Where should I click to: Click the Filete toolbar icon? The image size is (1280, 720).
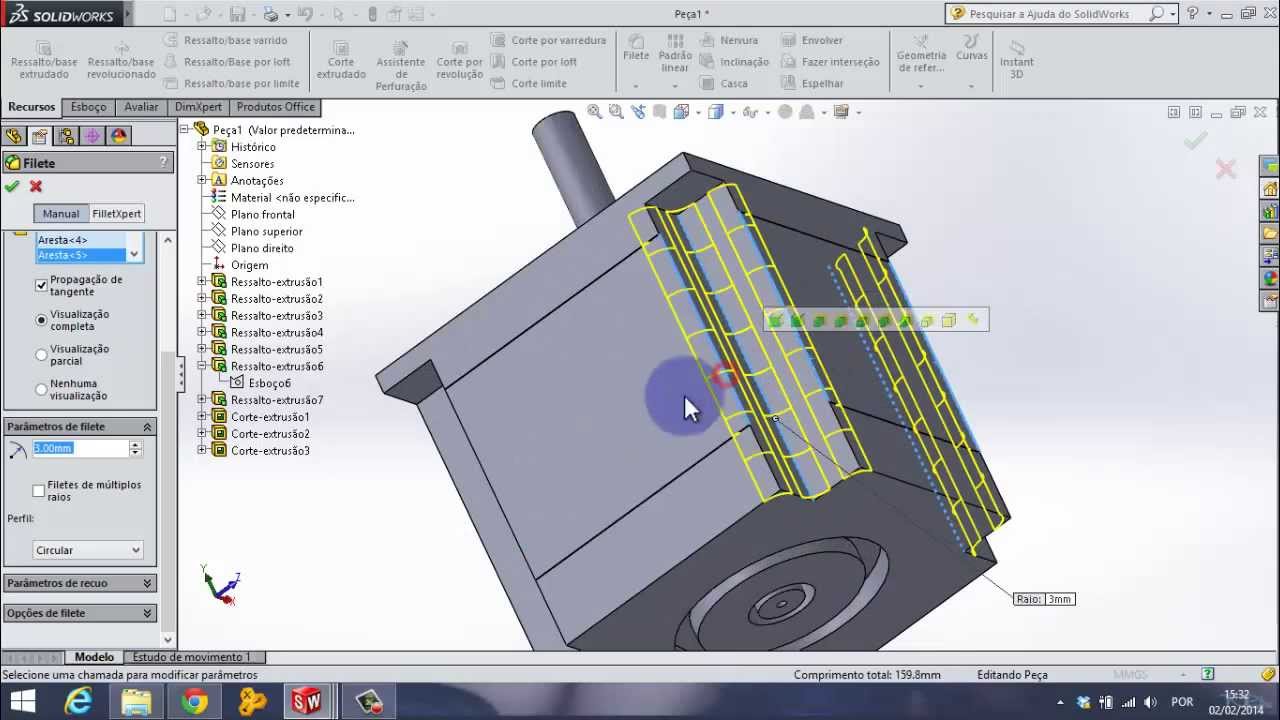click(x=636, y=48)
